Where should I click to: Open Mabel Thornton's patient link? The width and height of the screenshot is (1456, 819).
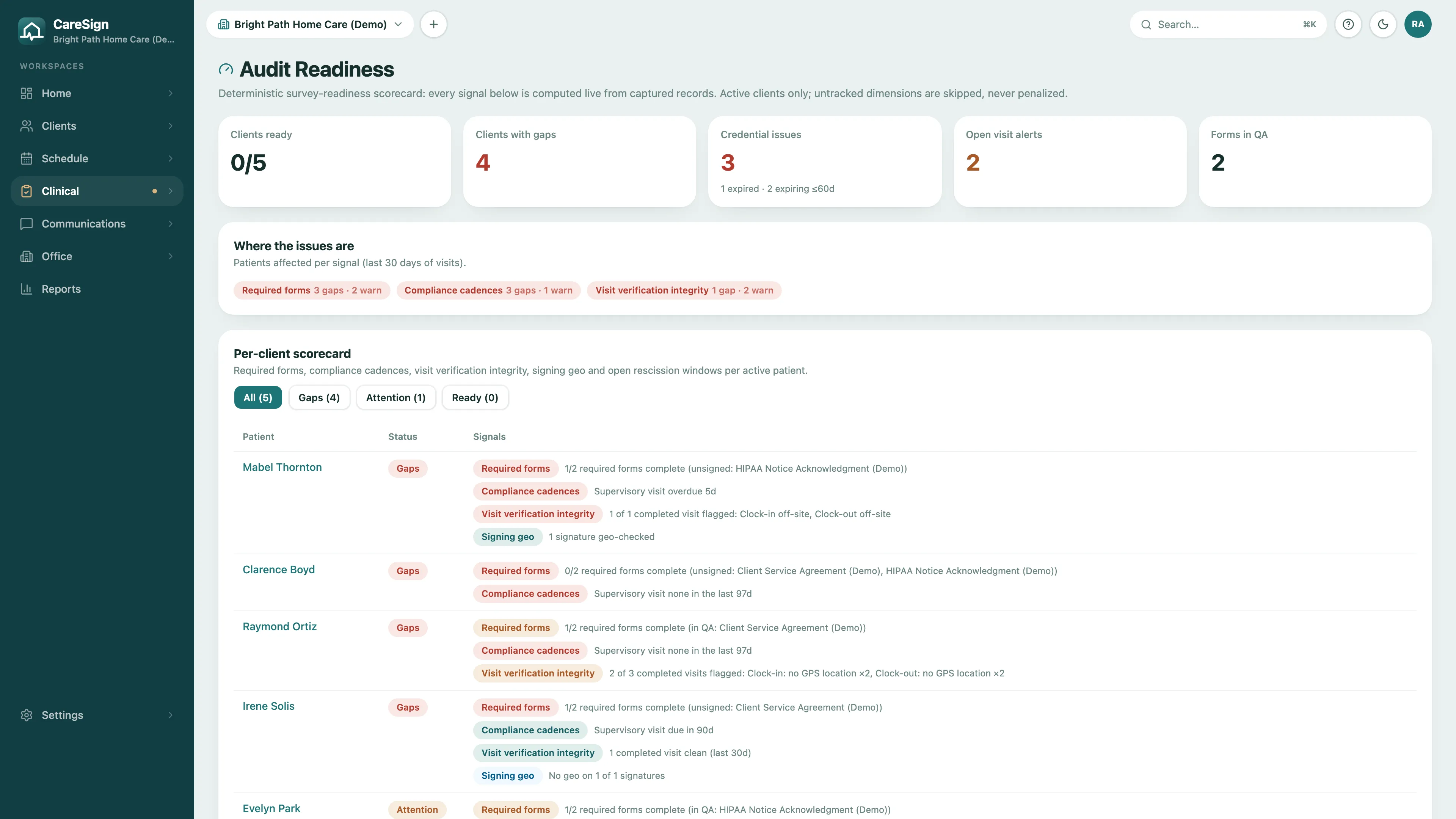click(282, 468)
